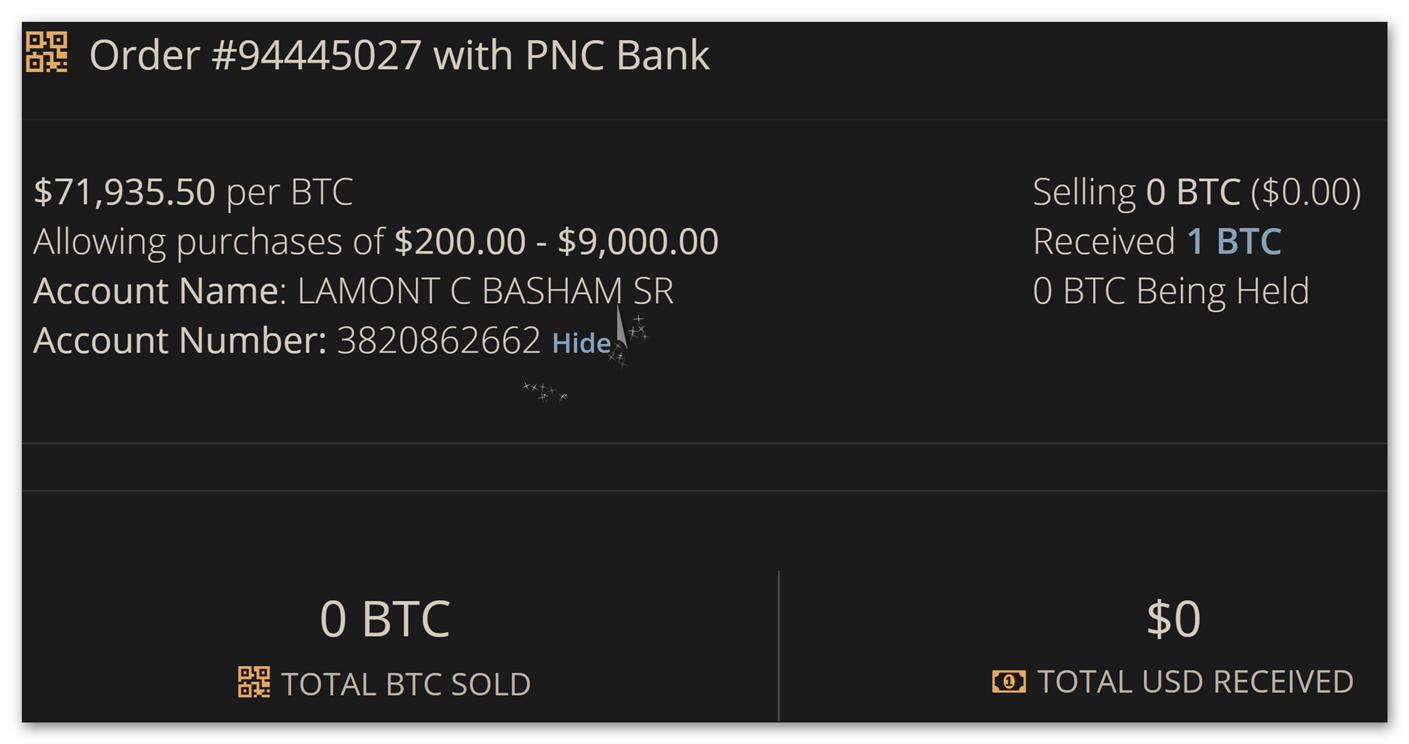Click the QR code icon beside Order title
1409x744 pixels.
point(46,52)
